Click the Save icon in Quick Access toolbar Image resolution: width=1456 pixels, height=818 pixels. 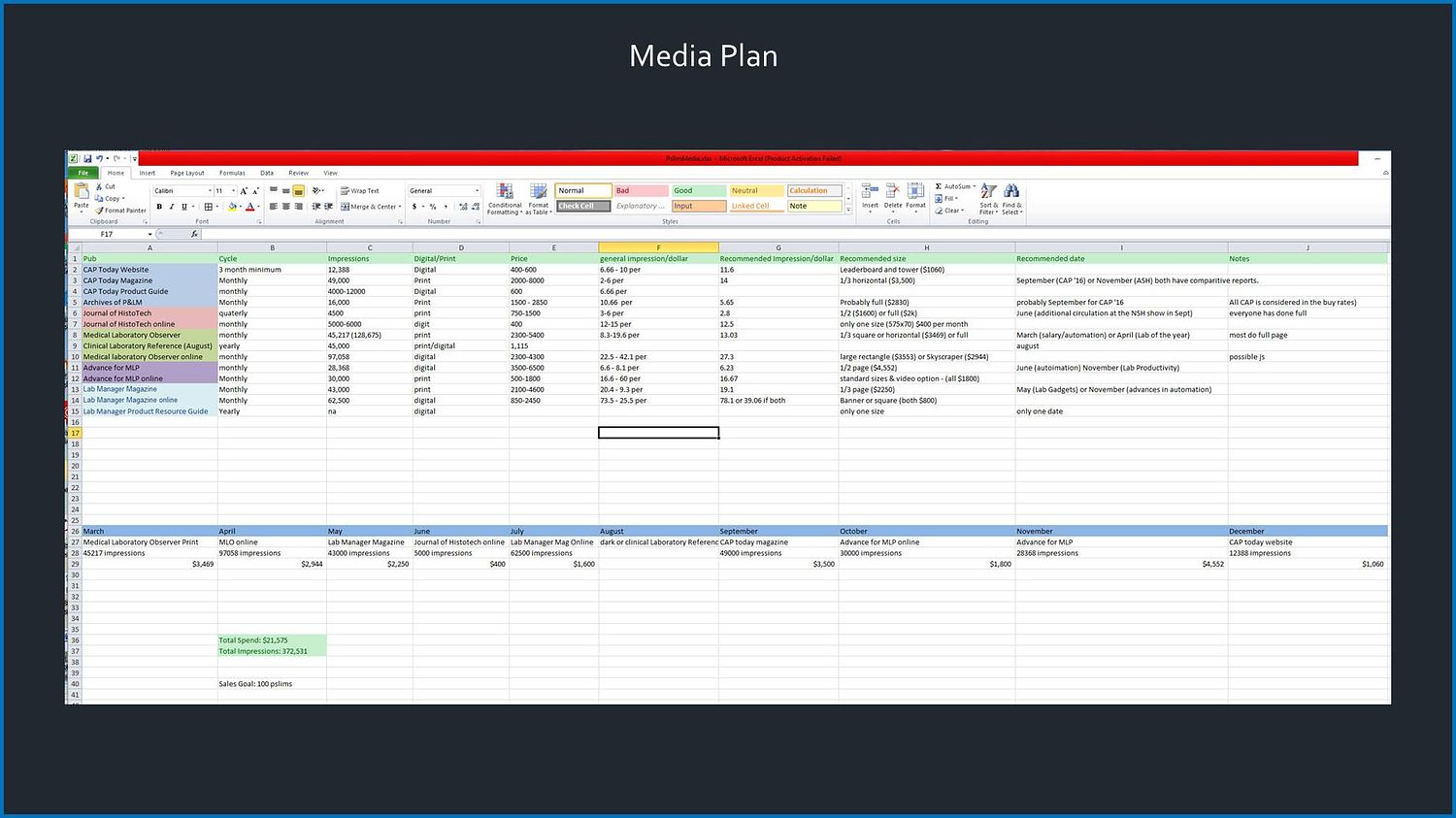87,158
